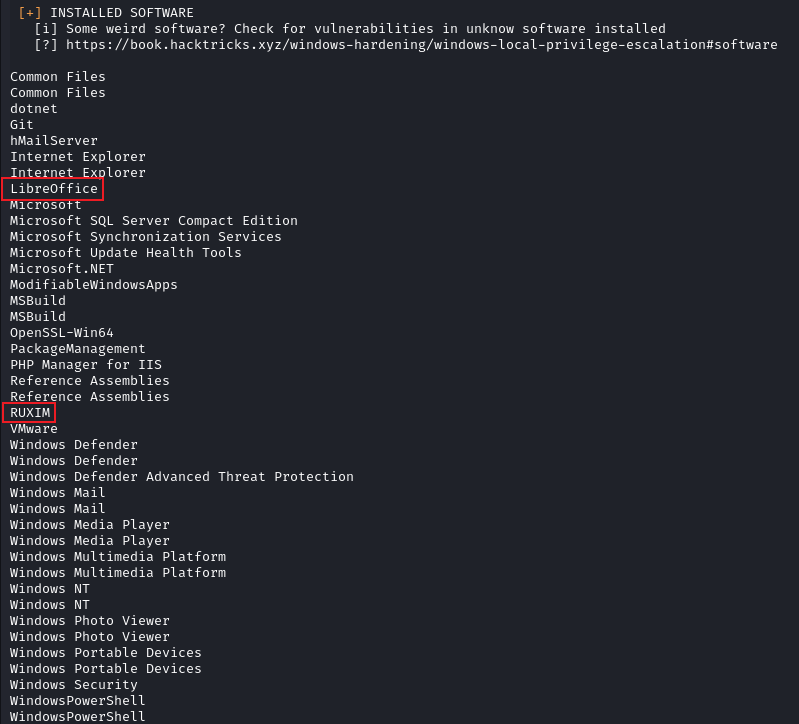This screenshot has height=724, width=799.
Task: Select the OpenSSL-Win64 entry
Action: pyautogui.click(x=62, y=333)
